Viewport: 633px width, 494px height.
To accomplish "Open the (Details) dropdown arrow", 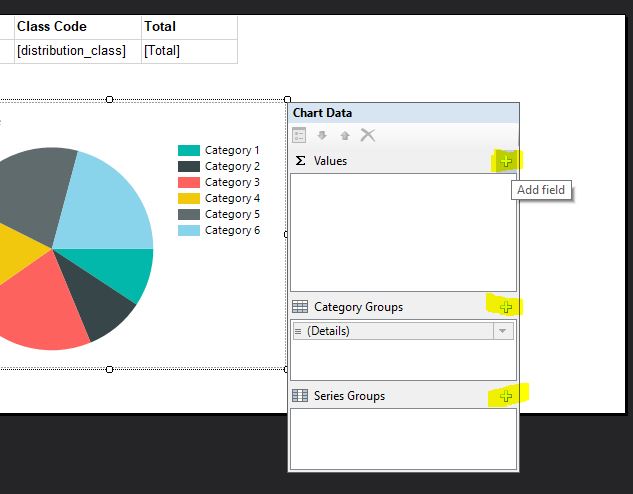I will coord(504,331).
